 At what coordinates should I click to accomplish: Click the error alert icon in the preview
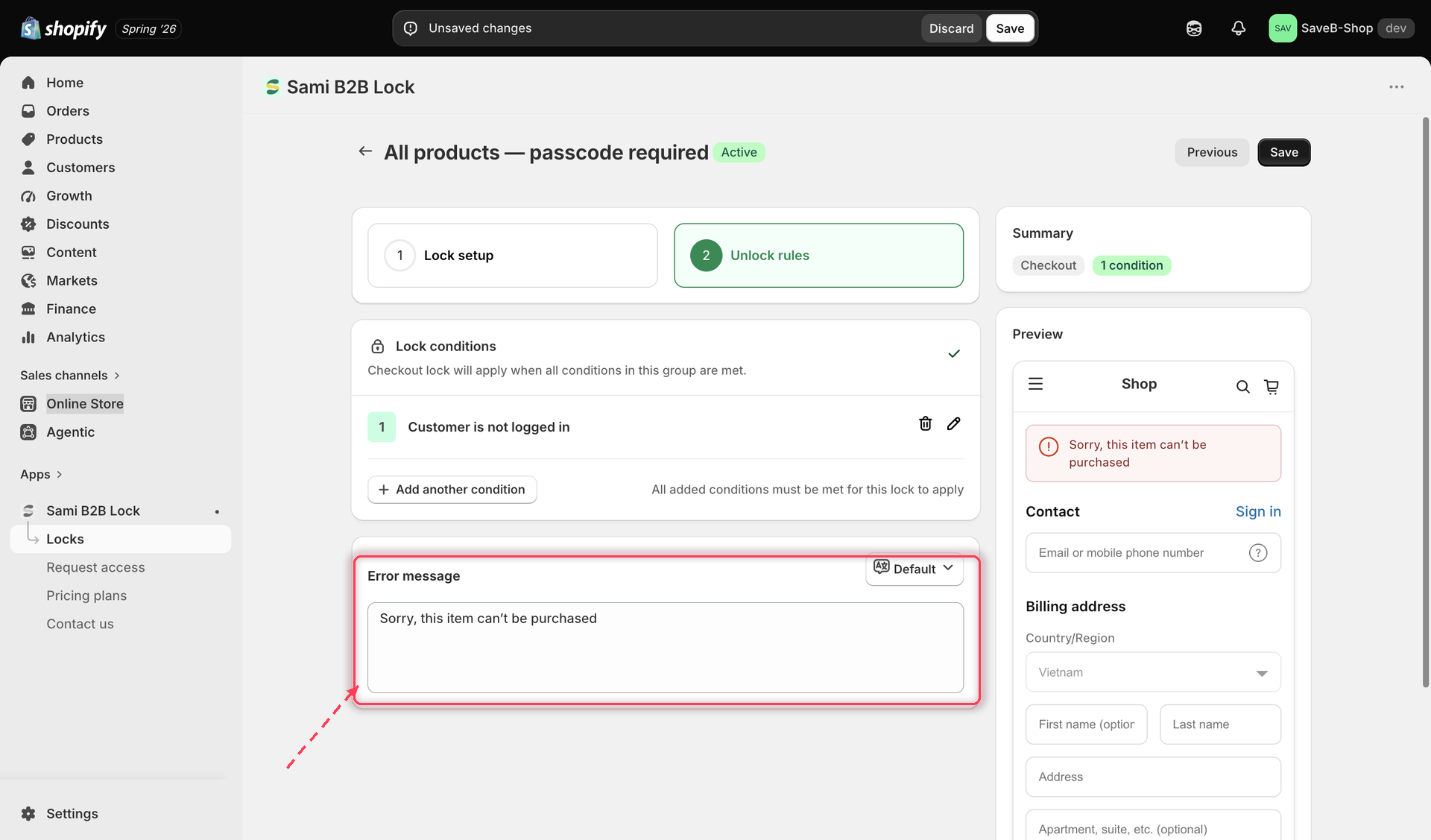click(x=1048, y=446)
